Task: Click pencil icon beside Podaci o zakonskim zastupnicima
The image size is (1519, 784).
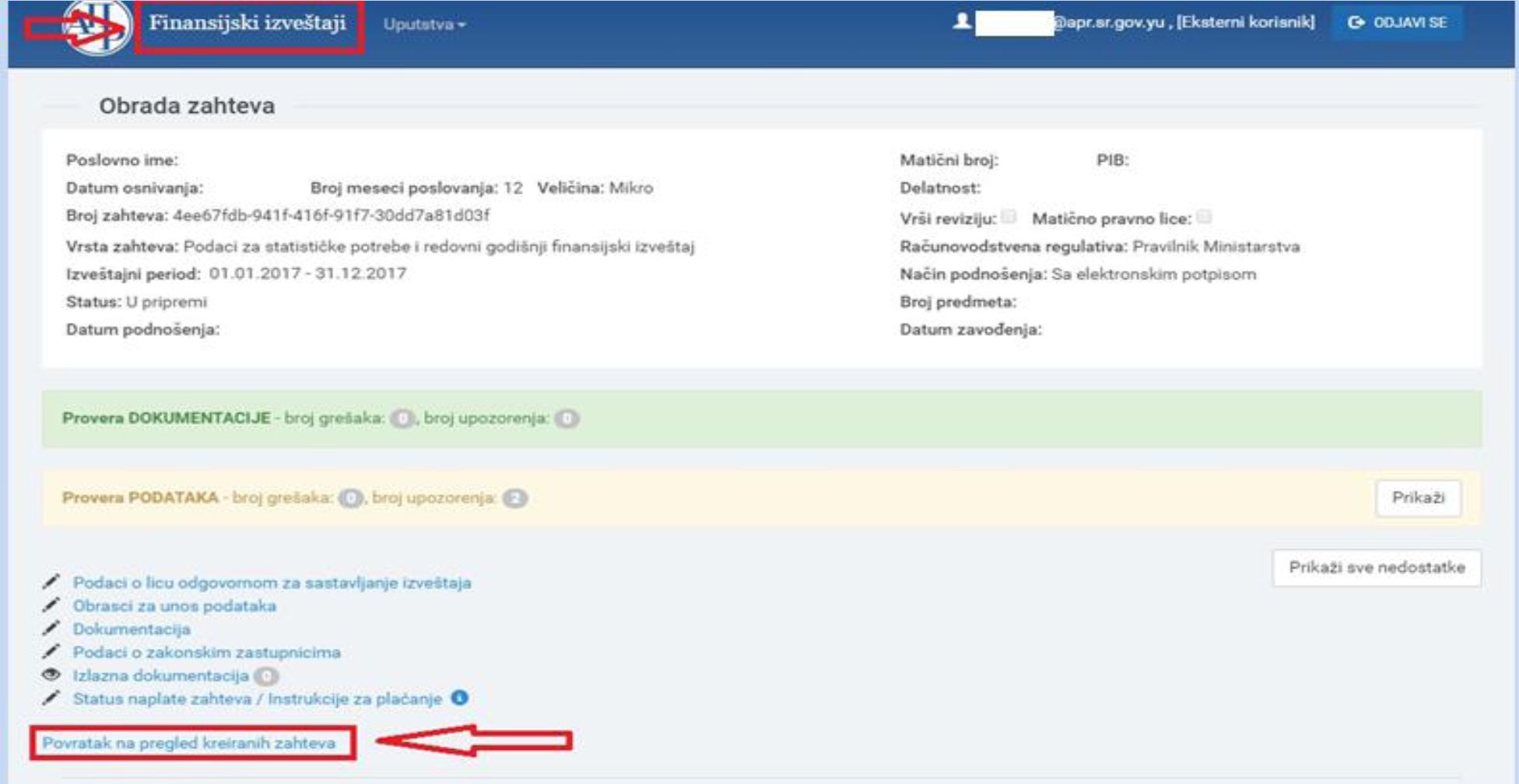Action: [51, 652]
